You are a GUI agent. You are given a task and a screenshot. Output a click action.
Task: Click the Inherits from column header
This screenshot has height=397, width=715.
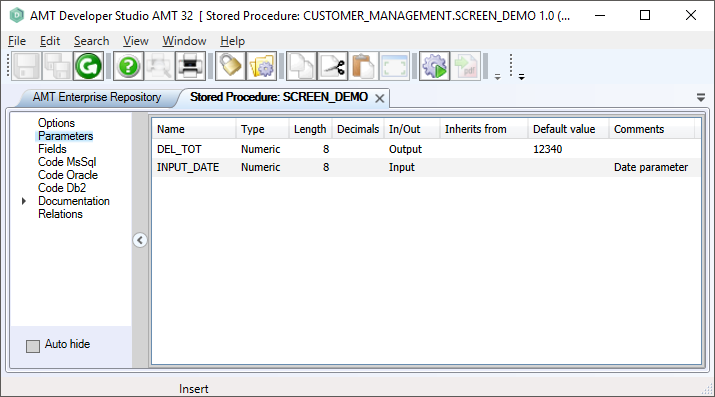tap(483, 129)
